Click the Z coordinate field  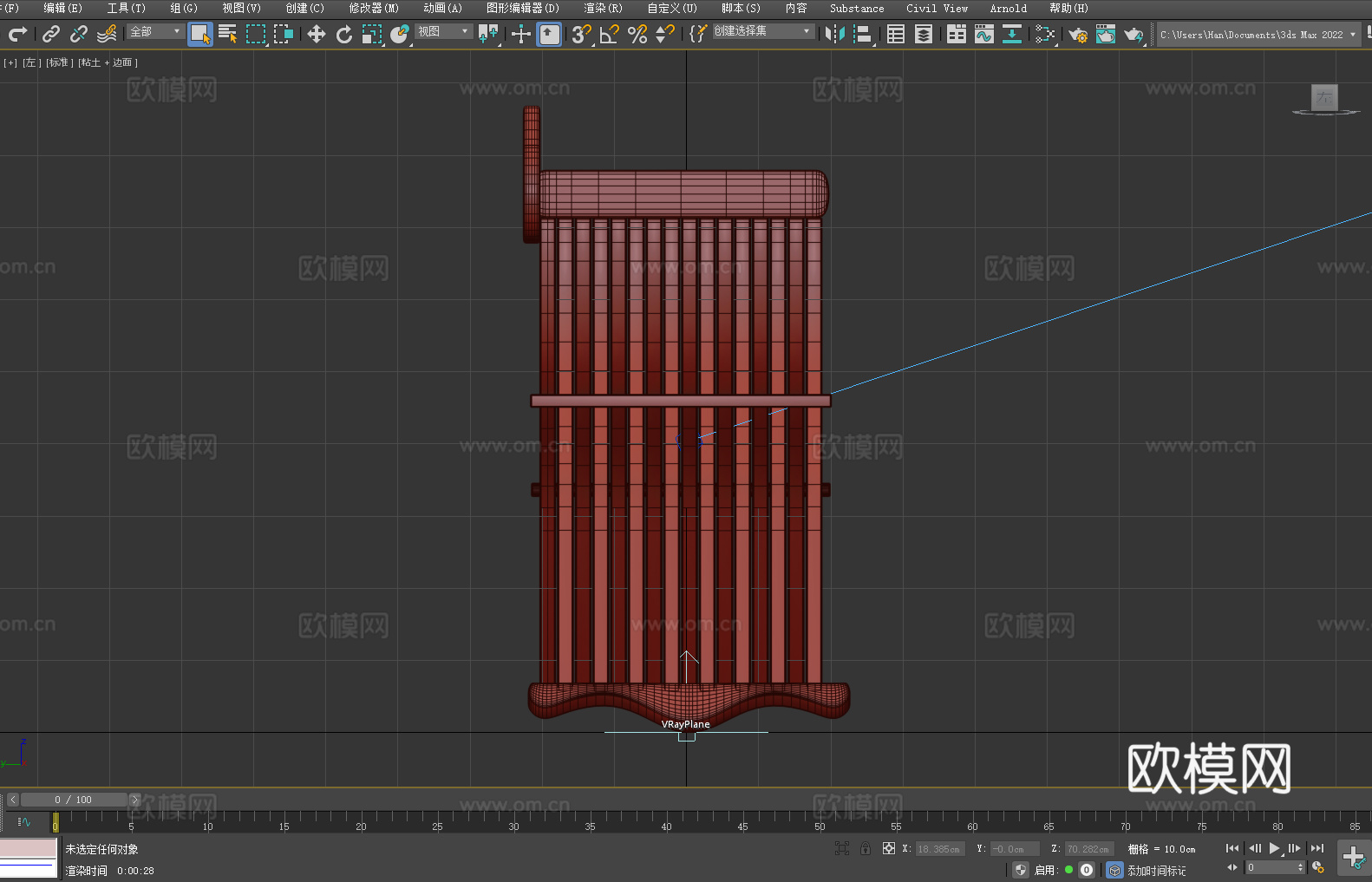tap(1088, 849)
